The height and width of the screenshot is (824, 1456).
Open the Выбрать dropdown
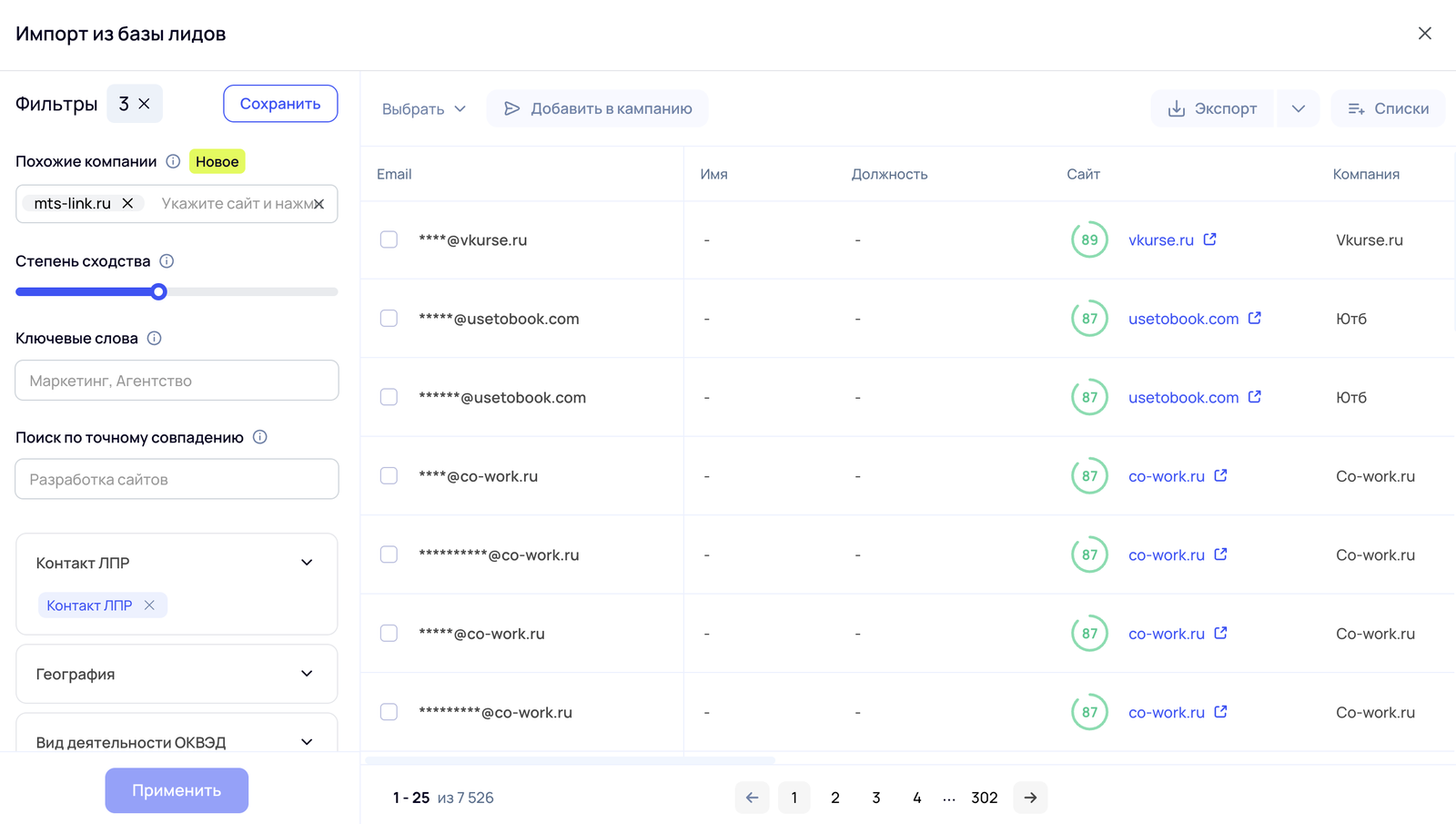pos(424,108)
